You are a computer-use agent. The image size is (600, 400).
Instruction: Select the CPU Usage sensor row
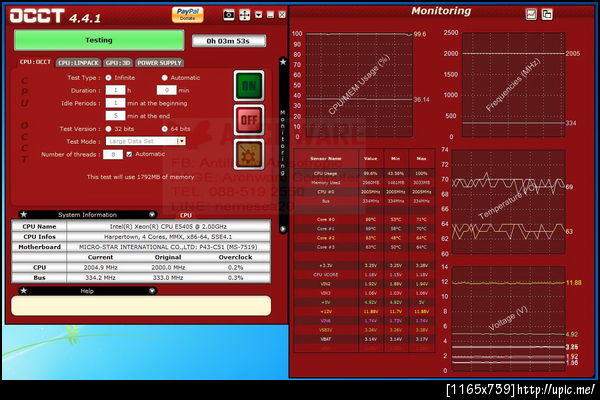(x=364, y=173)
